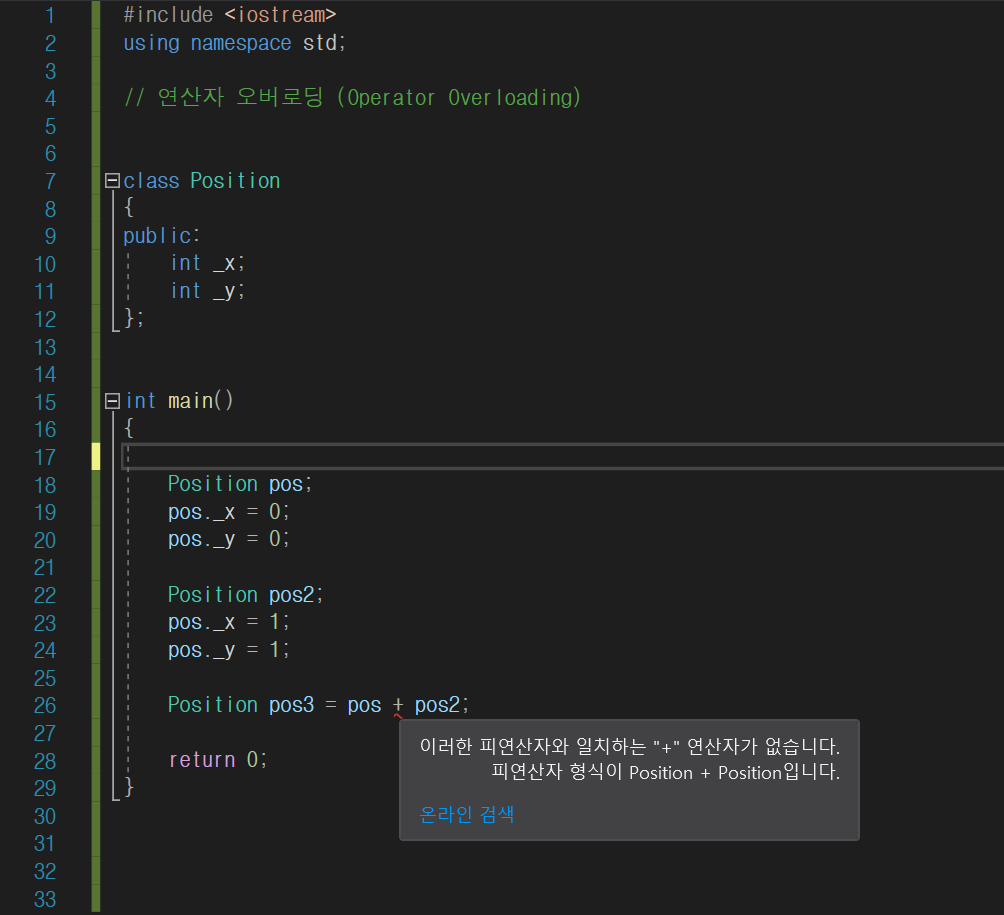
Task: Click 'return 0;' statement on line 28
Action: (x=218, y=760)
